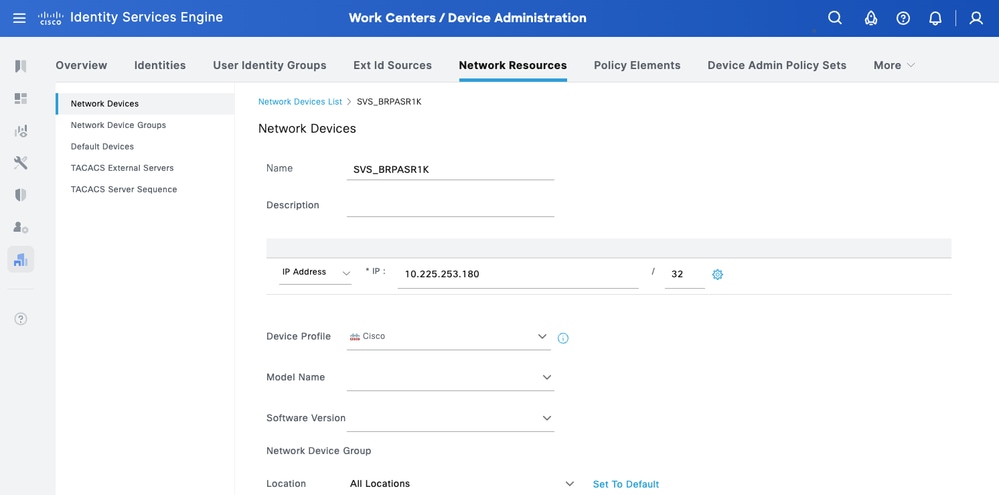Open the Software Version dropdown
The image size is (999, 495).
pyautogui.click(x=450, y=418)
